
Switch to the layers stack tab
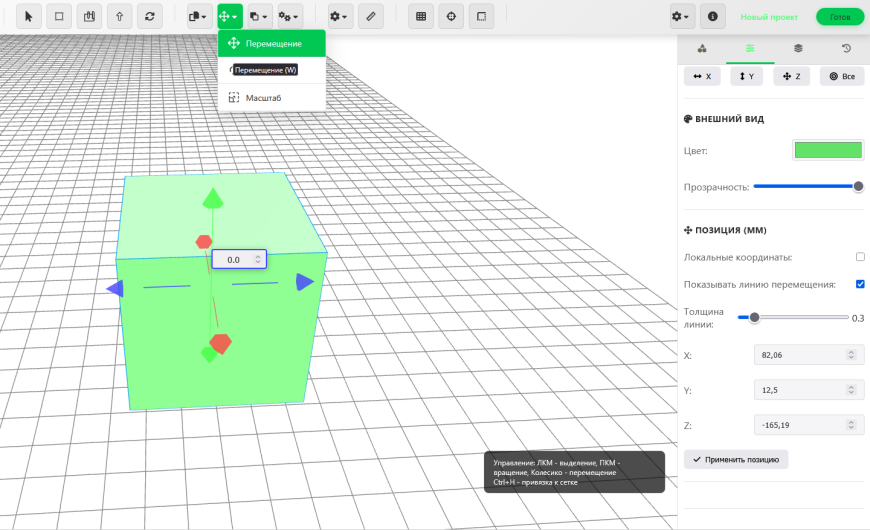pyautogui.click(x=798, y=49)
